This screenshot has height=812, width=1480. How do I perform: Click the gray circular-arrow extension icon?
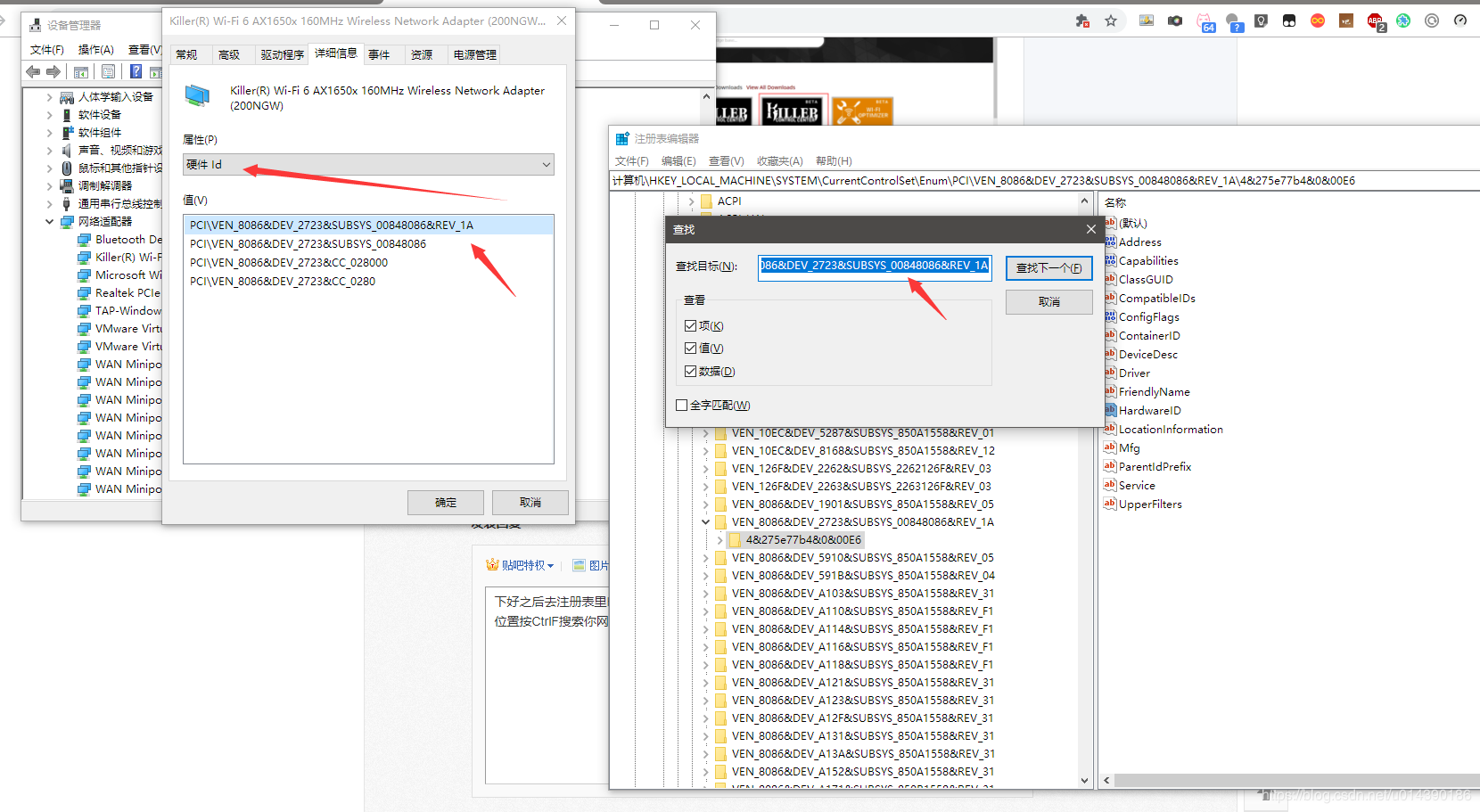click(1432, 21)
